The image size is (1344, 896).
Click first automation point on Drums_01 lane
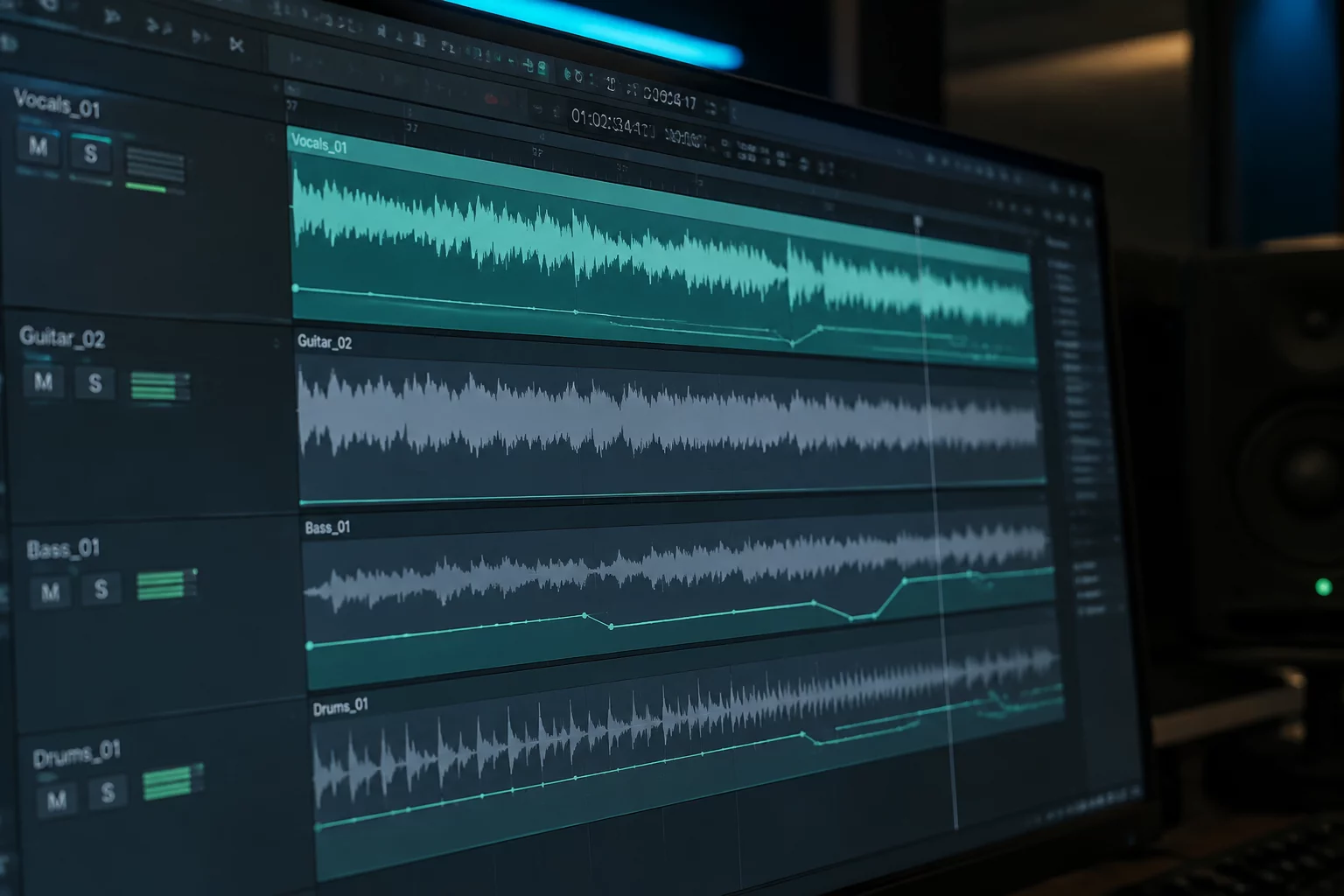coord(318,826)
